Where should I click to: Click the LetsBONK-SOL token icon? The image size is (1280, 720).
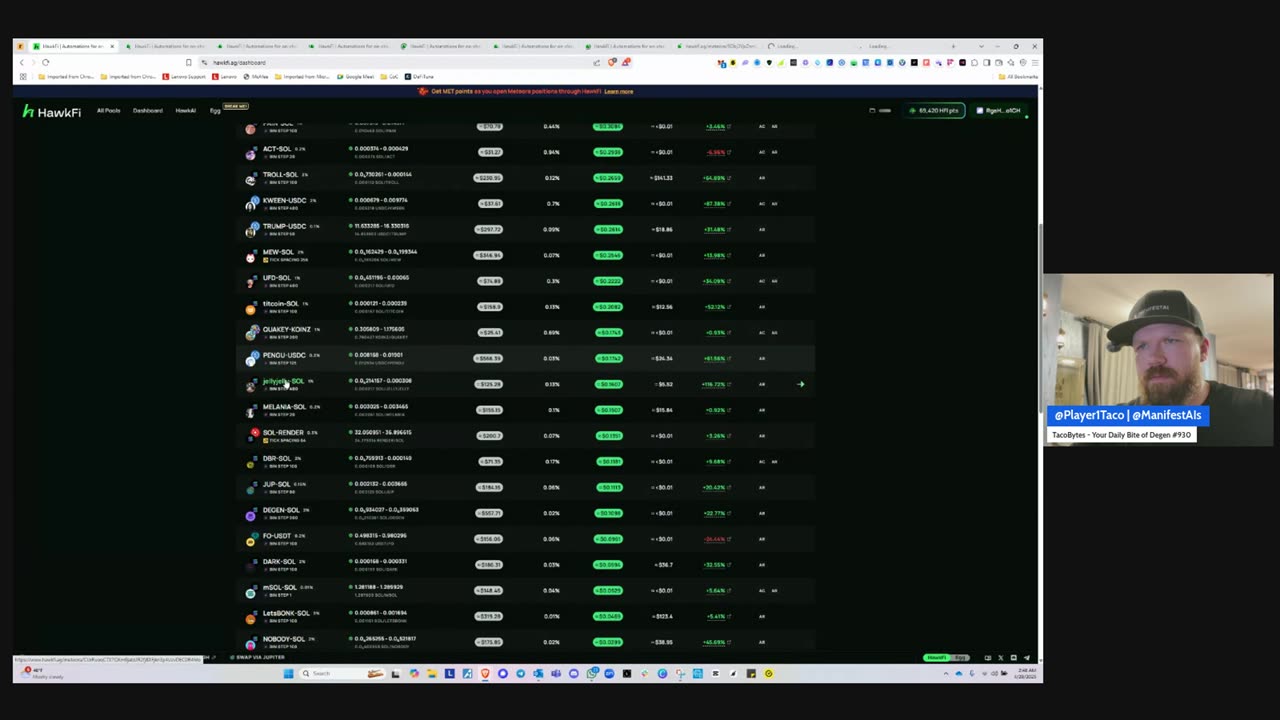point(250,617)
